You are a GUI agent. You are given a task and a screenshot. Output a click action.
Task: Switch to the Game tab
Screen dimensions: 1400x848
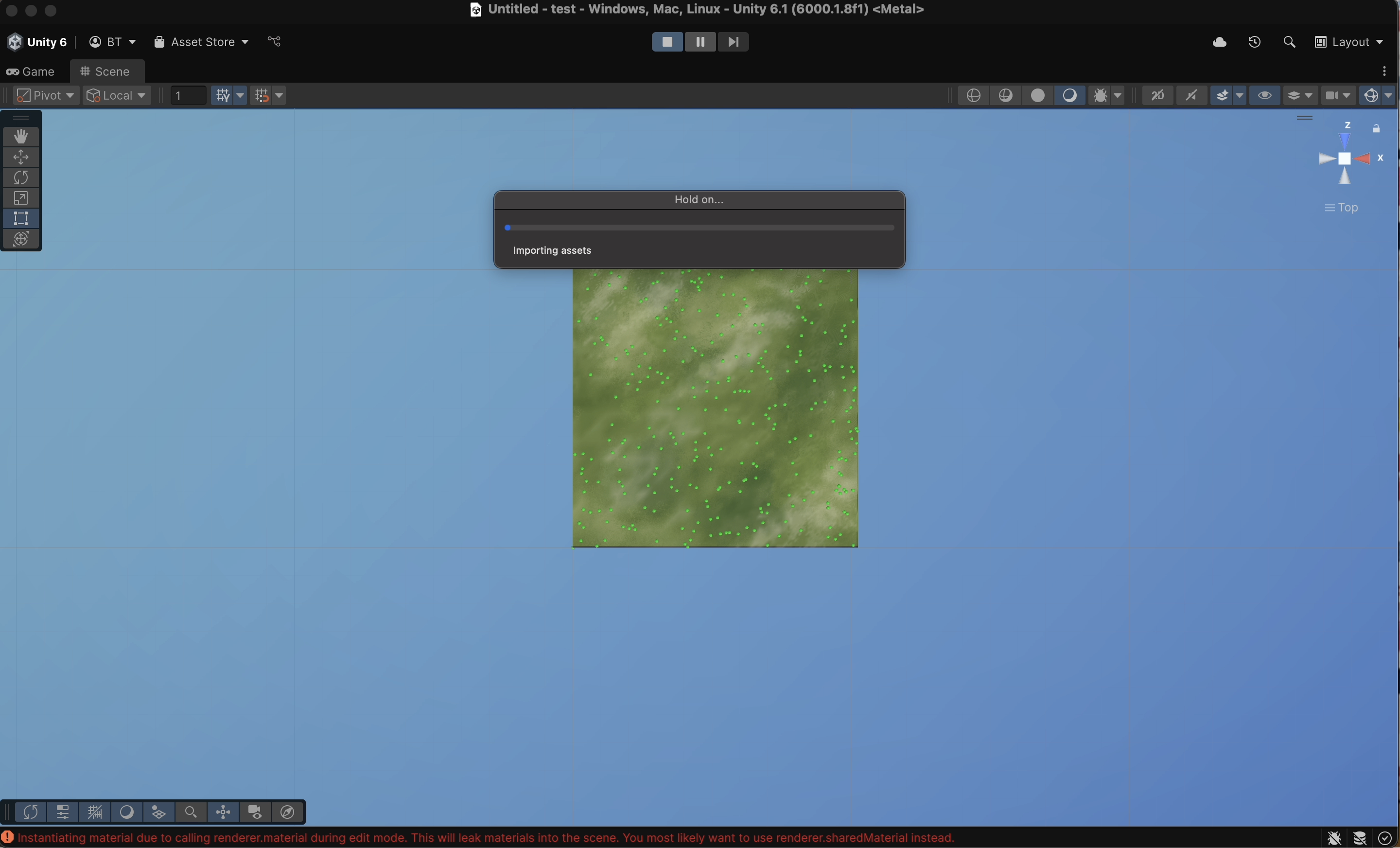tap(31, 71)
